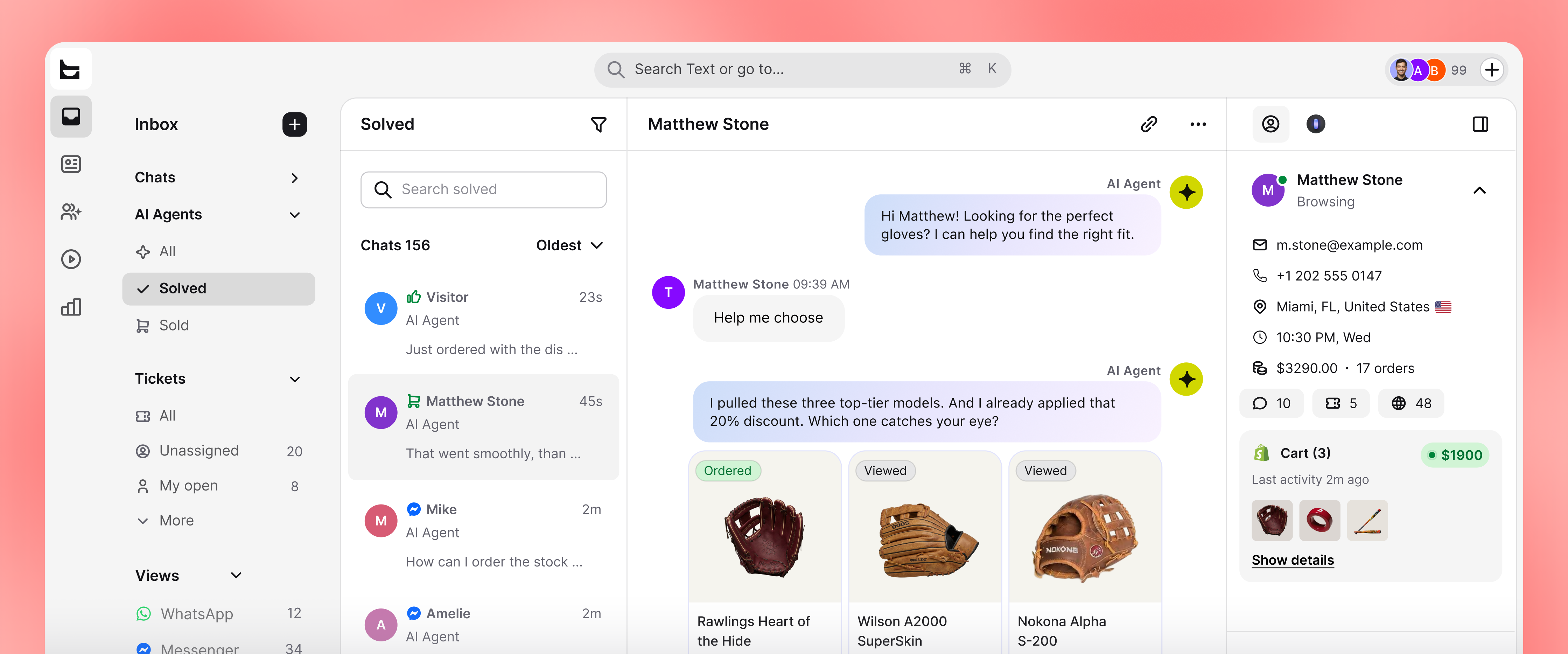Click the plus button beside teammate avatars
This screenshot has width=1568, height=654.
(1491, 70)
